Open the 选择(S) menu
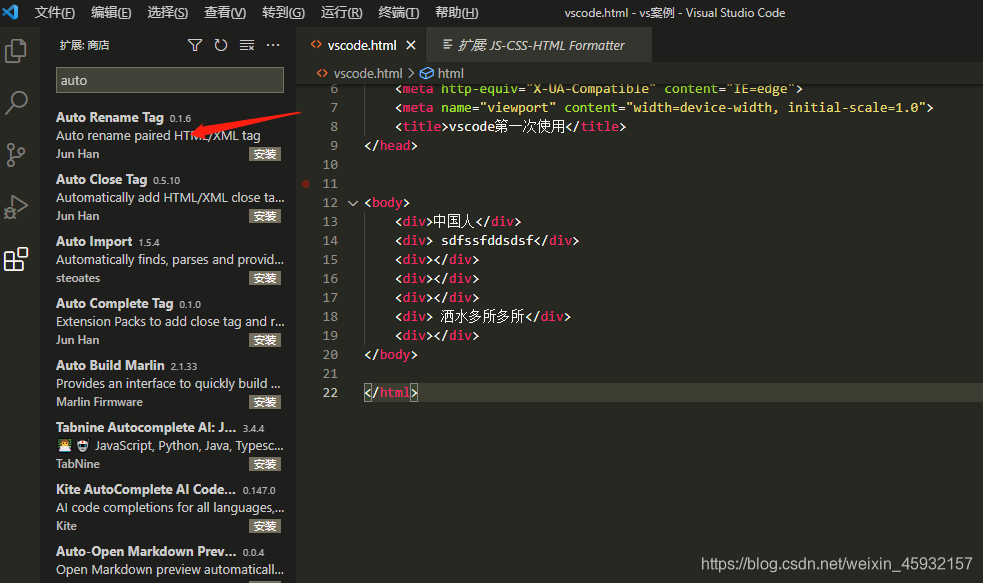The height and width of the screenshot is (583, 983). coord(167,13)
